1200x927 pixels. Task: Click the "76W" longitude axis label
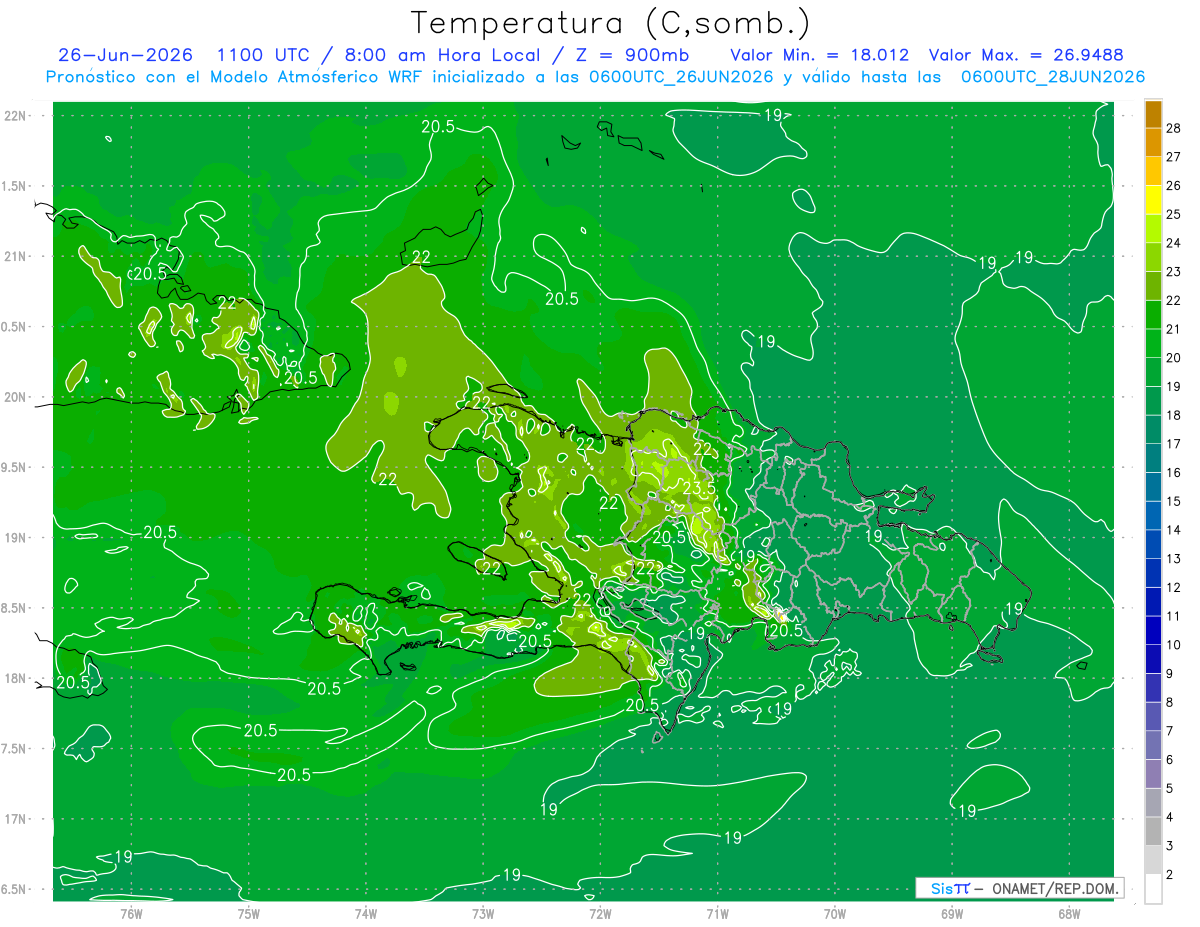[131, 912]
